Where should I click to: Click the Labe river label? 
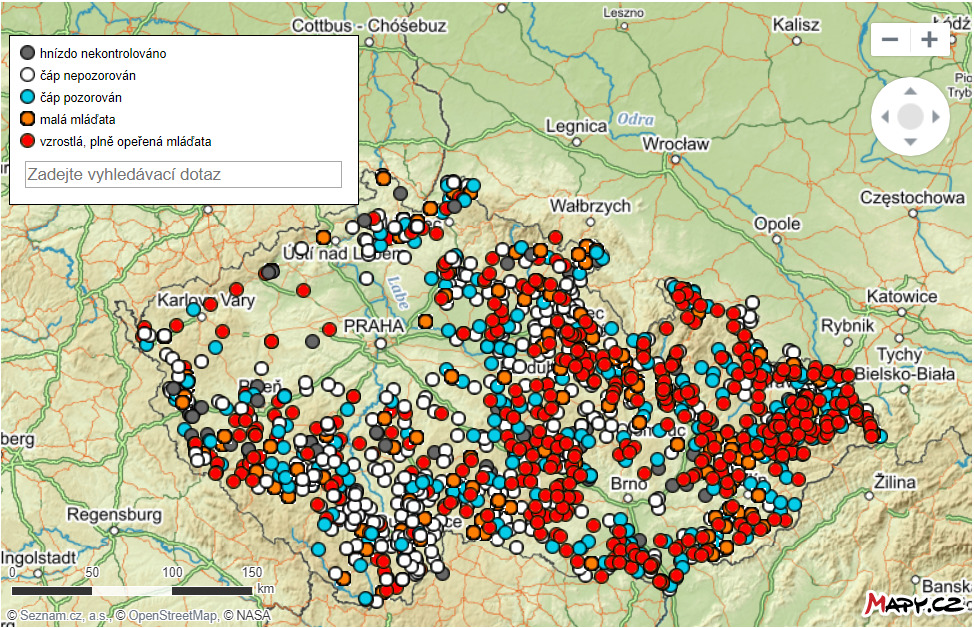398,293
